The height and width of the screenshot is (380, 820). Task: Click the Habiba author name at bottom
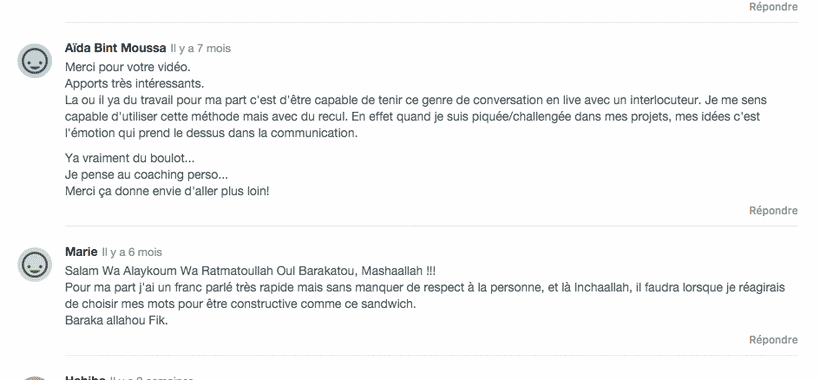[85, 377]
